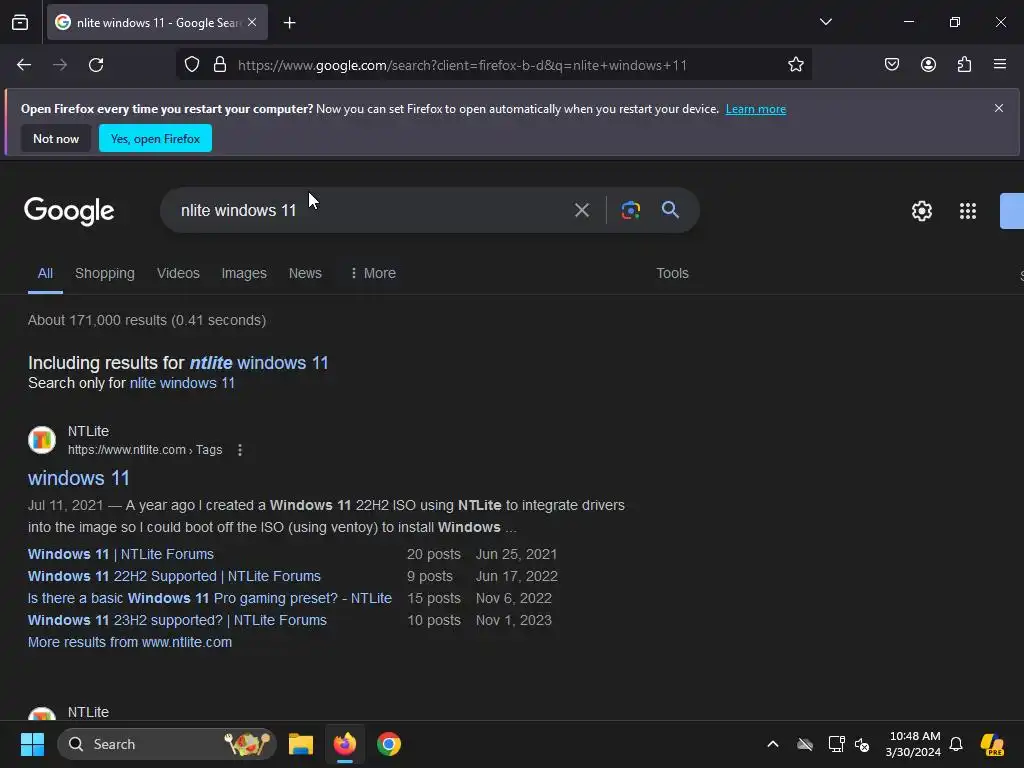The width and height of the screenshot is (1024, 768).
Task: Close the nlite windows 11 tab
Action: tap(252, 22)
